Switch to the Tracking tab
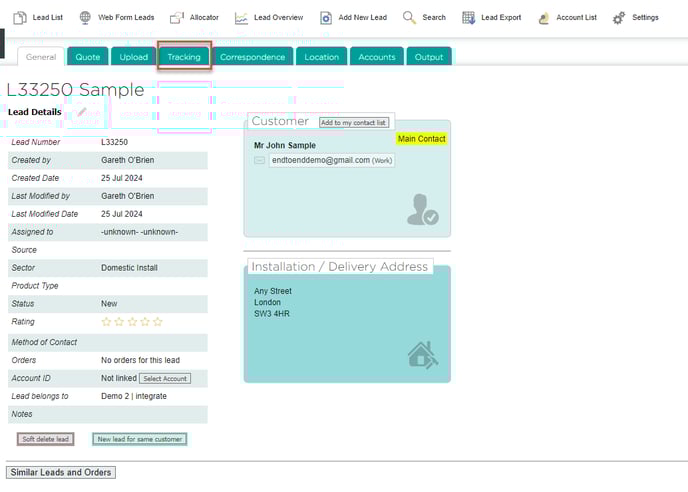Screen dimensions: 688x492 pyautogui.click(x=184, y=57)
